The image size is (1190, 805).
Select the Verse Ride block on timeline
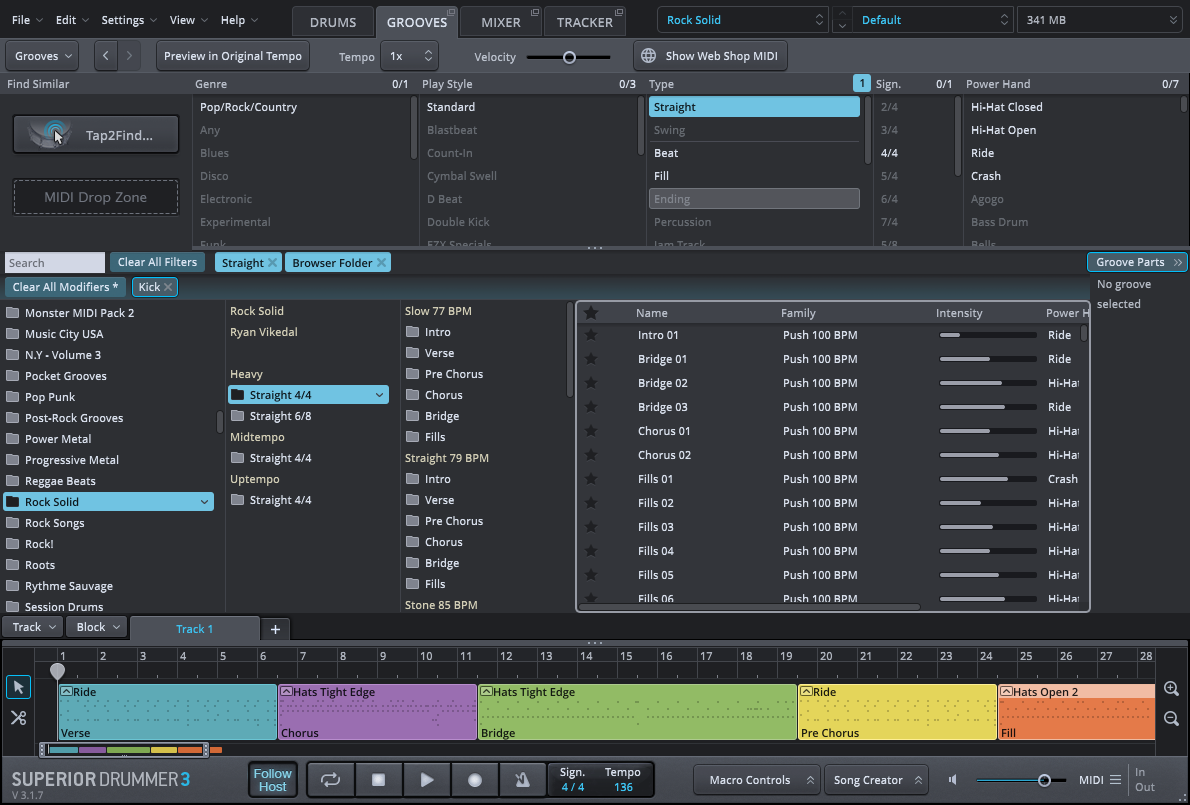(x=168, y=712)
